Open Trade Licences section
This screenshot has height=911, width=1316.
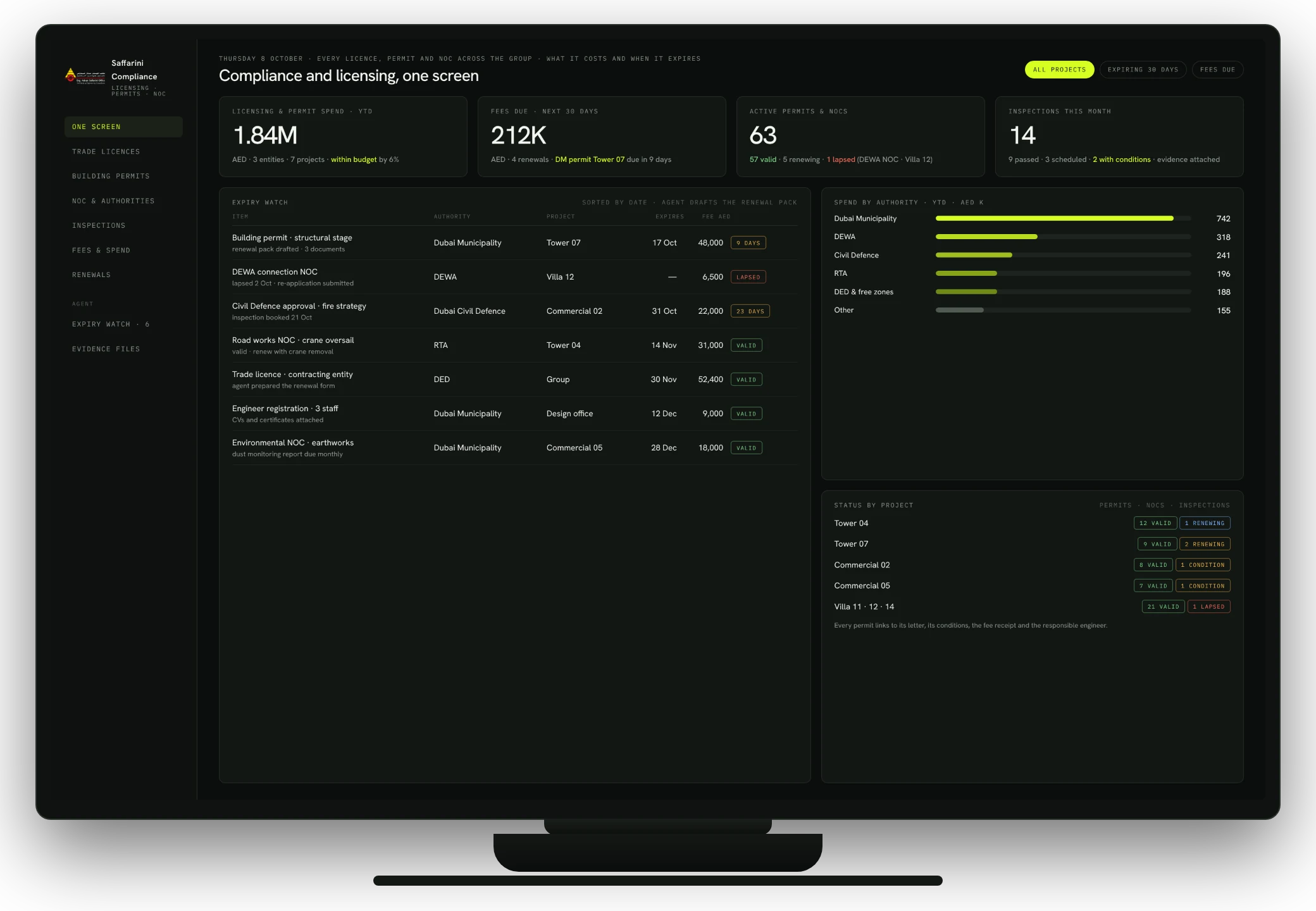click(123, 151)
